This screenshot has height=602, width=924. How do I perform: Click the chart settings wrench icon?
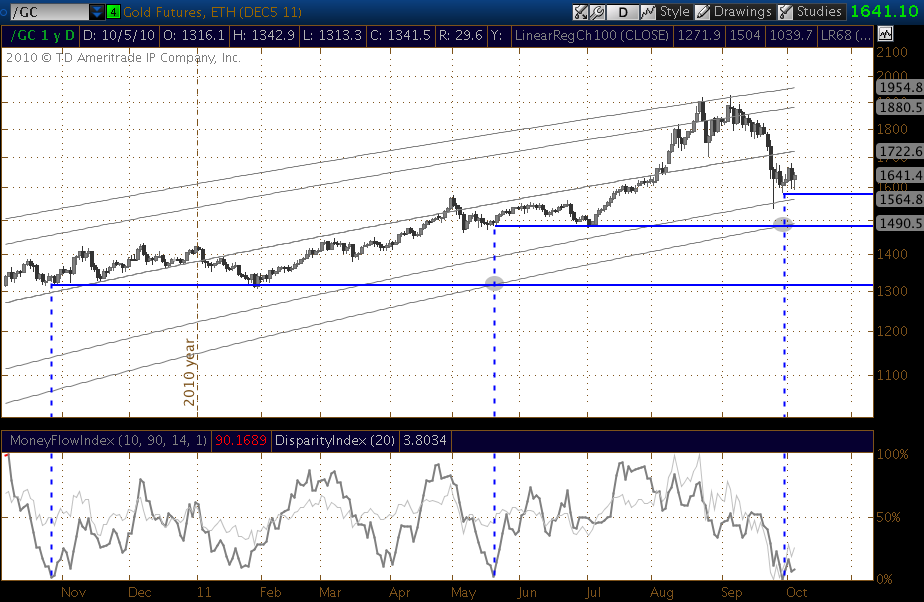[x=597, y=12]
